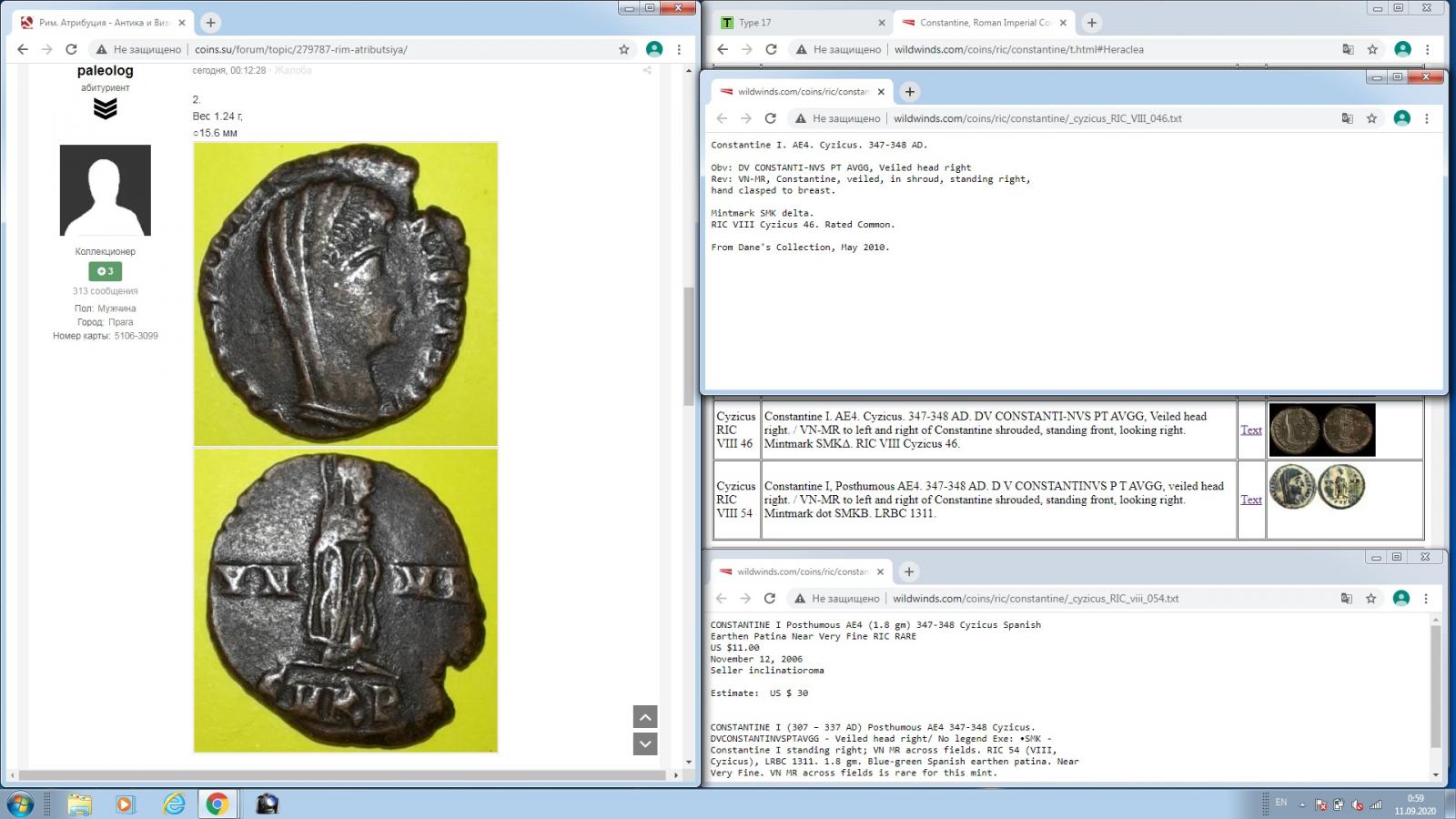Open the coin thumbnail for Cyzicus RIC VIII 54
The image size is (1456, 819).
tap(1317, 486)
